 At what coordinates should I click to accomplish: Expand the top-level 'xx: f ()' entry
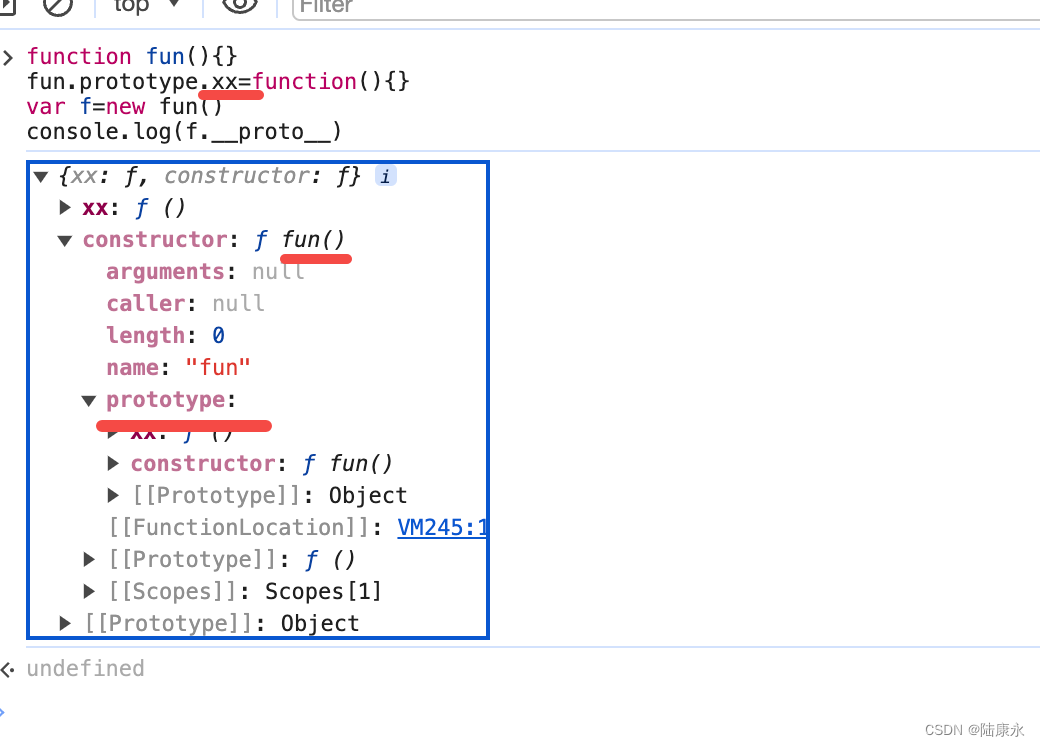[x=64, y=208]
